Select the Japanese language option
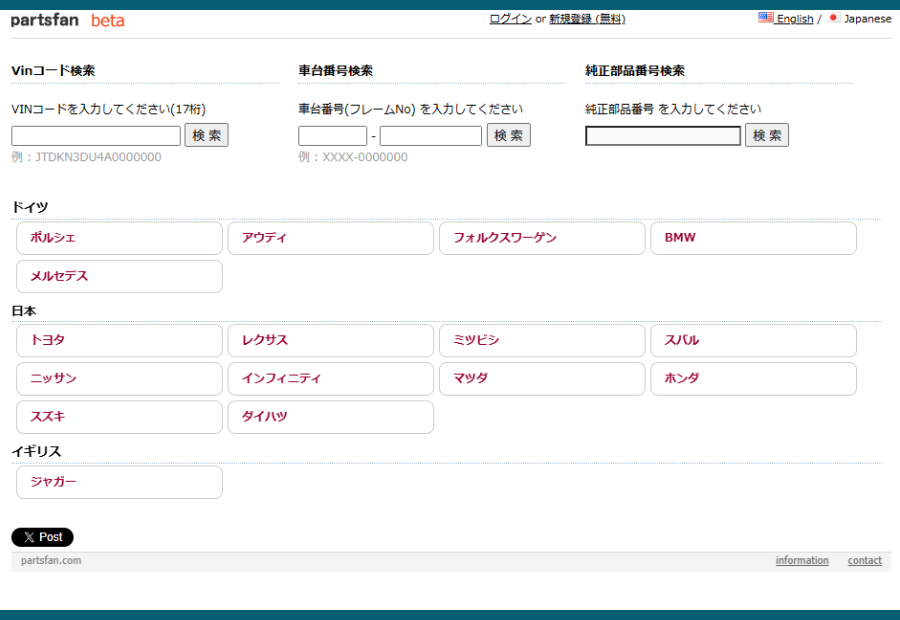The height and width of the screenshot is (620, 900). pyautogui.click(x=866, y=19)
